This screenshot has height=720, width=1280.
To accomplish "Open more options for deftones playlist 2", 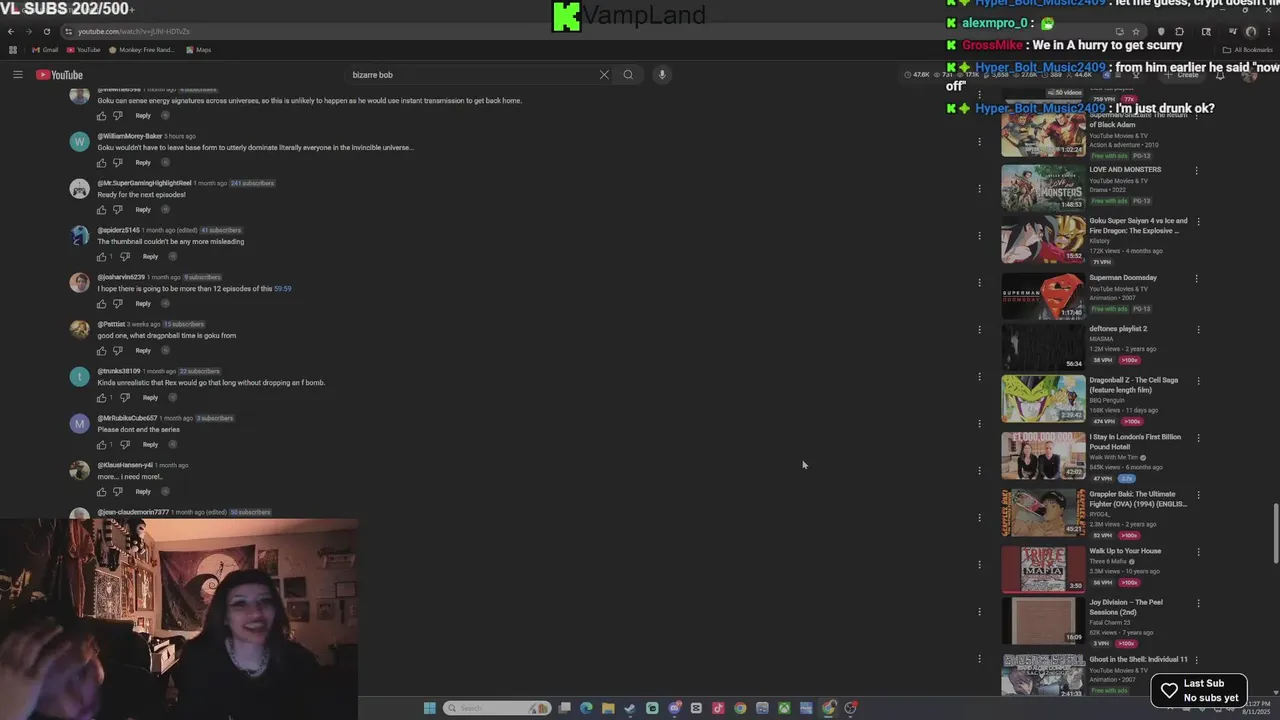I will (x=1196, y=329).
